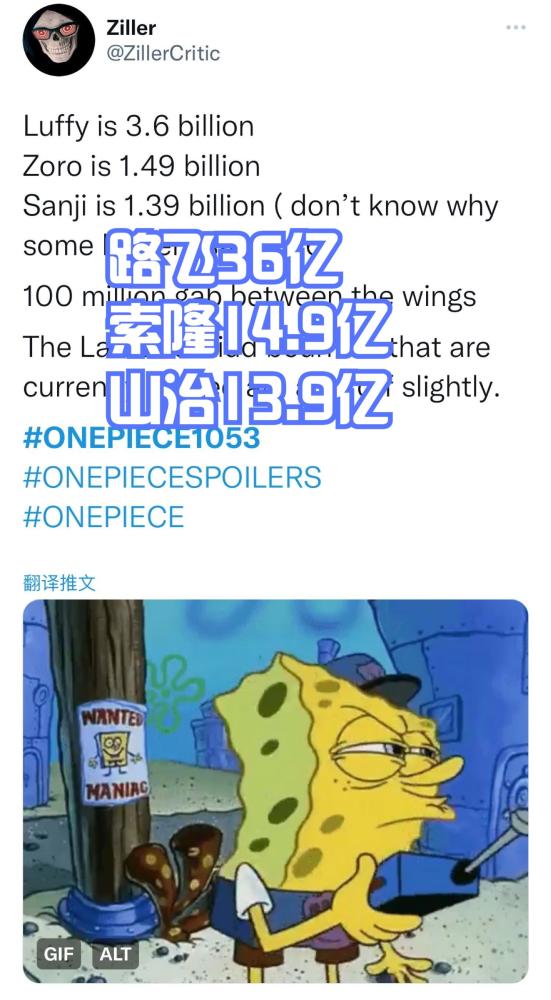Open the #ONEPIECE1053 hashtag
This screenshot has height=1000, width=551.
[142, 438]
